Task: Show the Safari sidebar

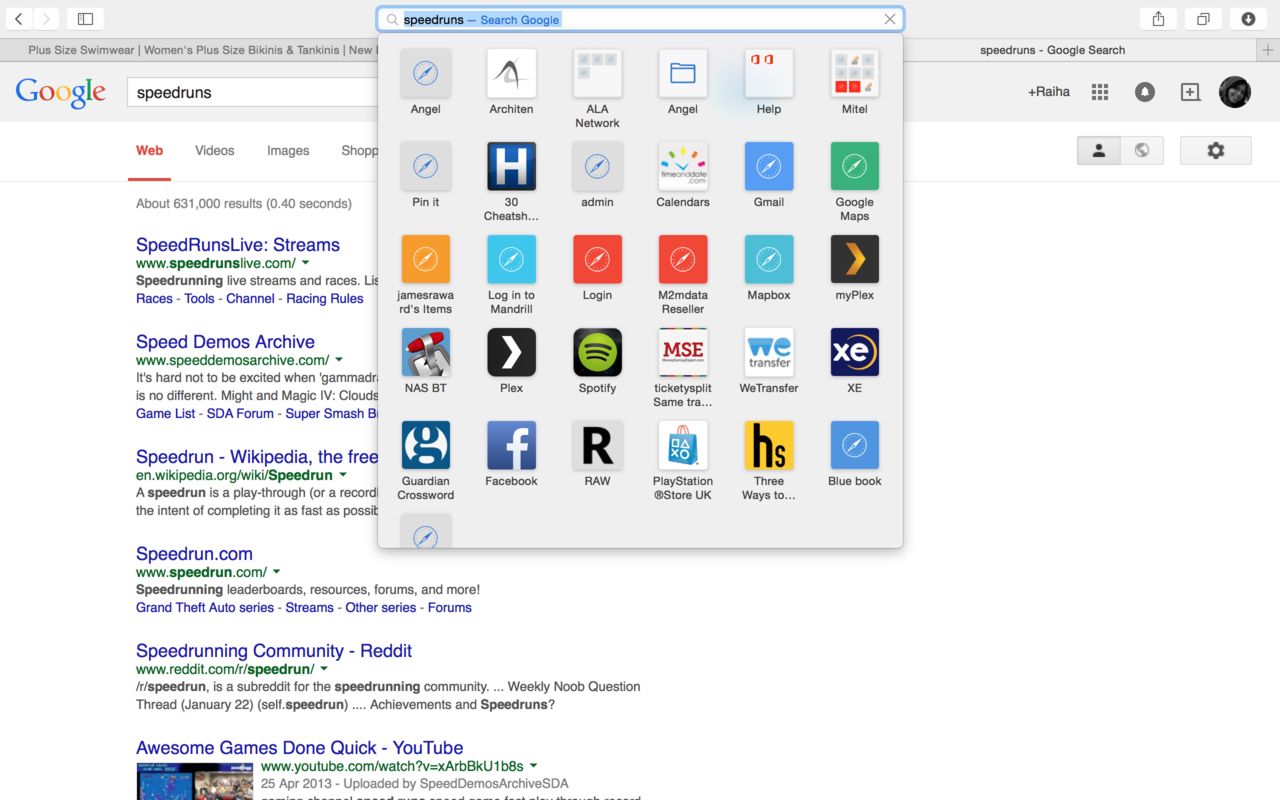Action: click(85, 19)
